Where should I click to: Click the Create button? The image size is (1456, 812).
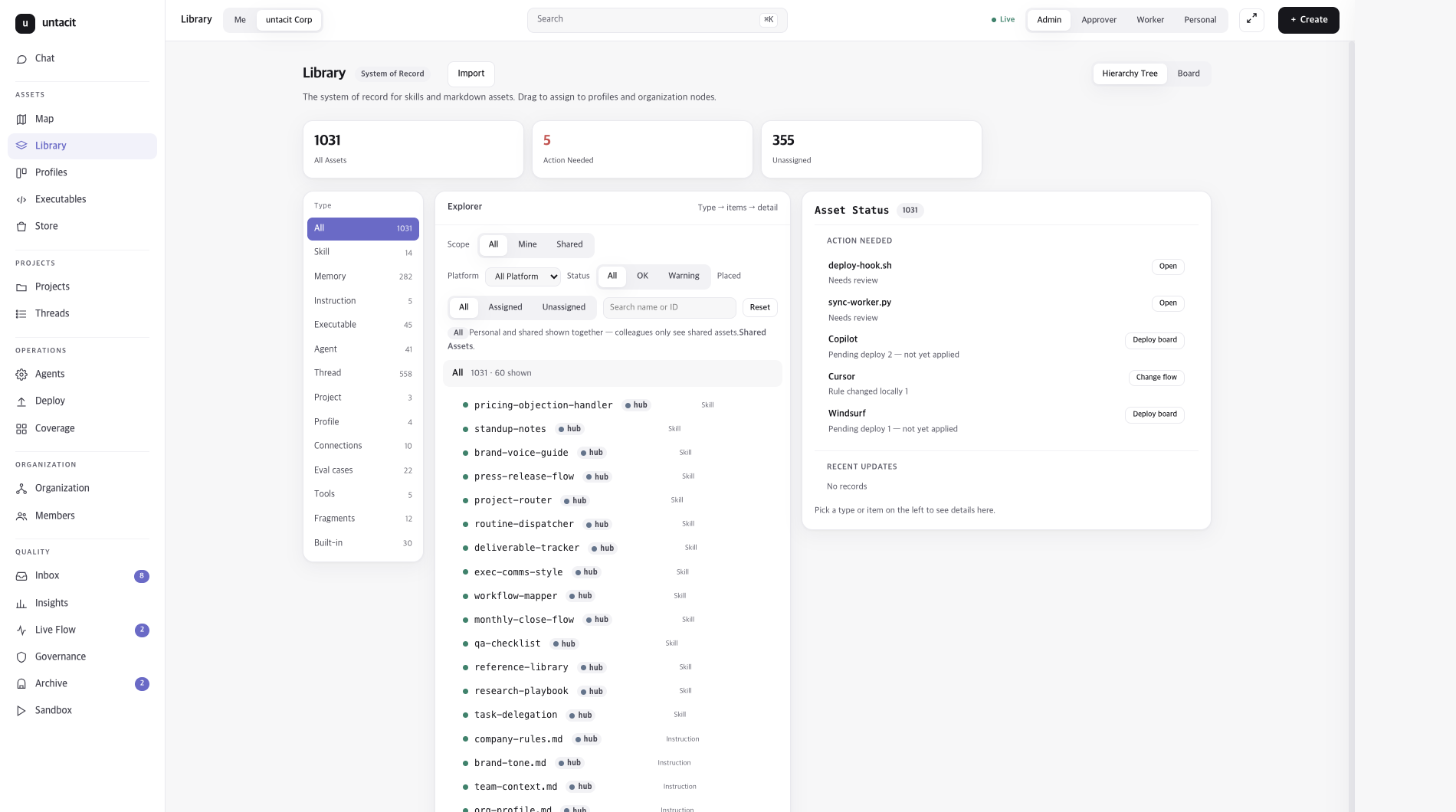(x=1309, y=20)
